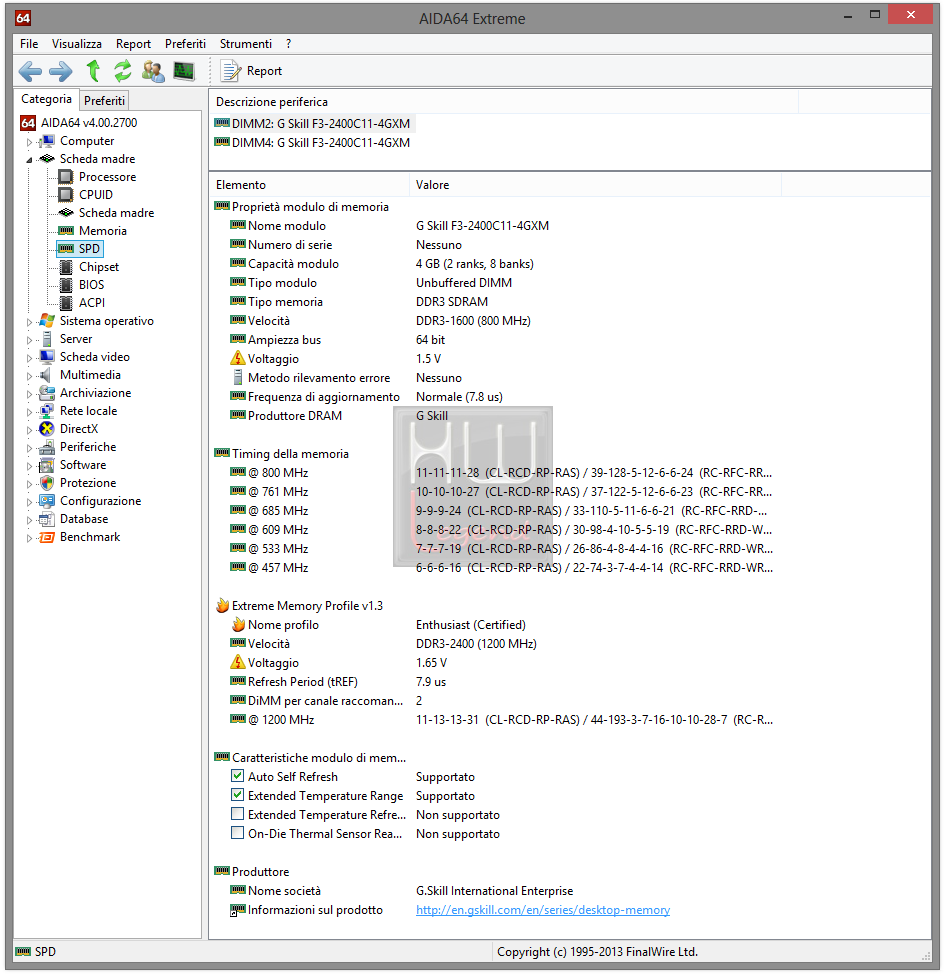Select Memoria in the tree
Viewport: 946px width, 974px height.
click(102, 231)
